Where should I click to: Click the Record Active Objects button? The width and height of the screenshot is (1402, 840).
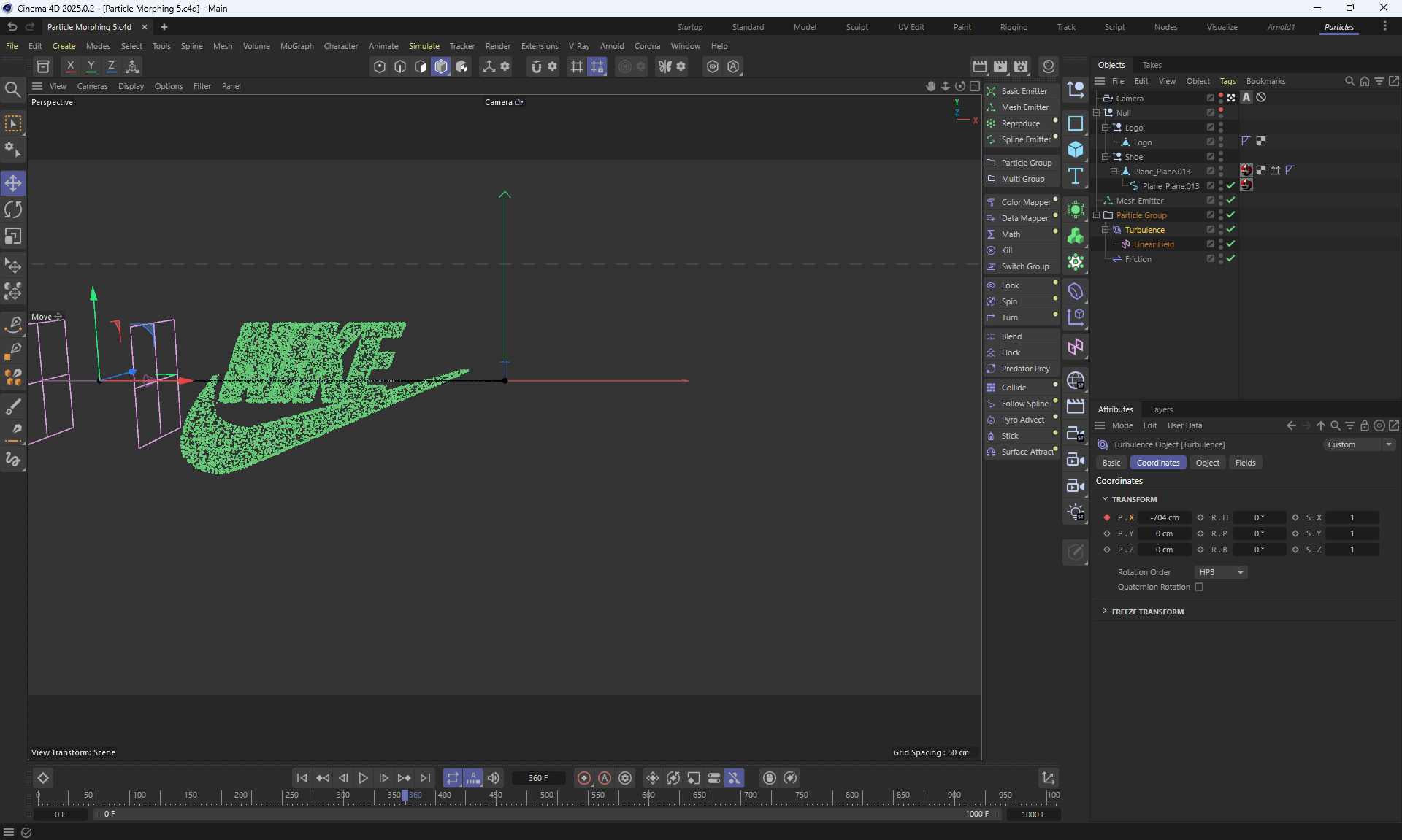click(583, 778)
